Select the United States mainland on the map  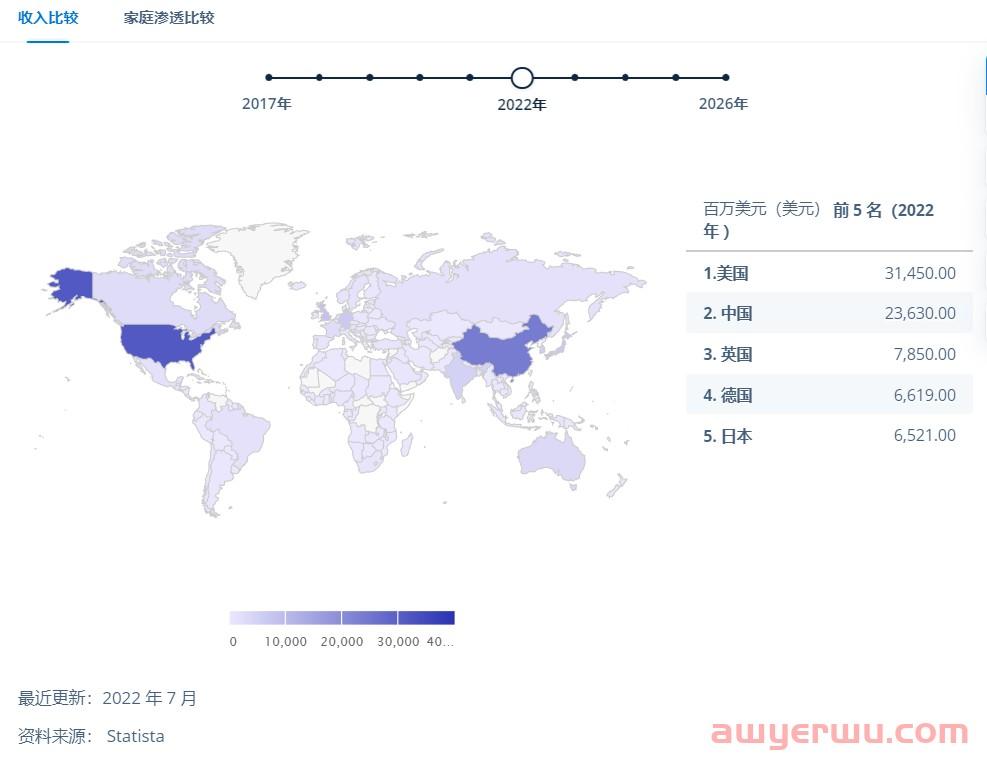click(x=162, y=344)
